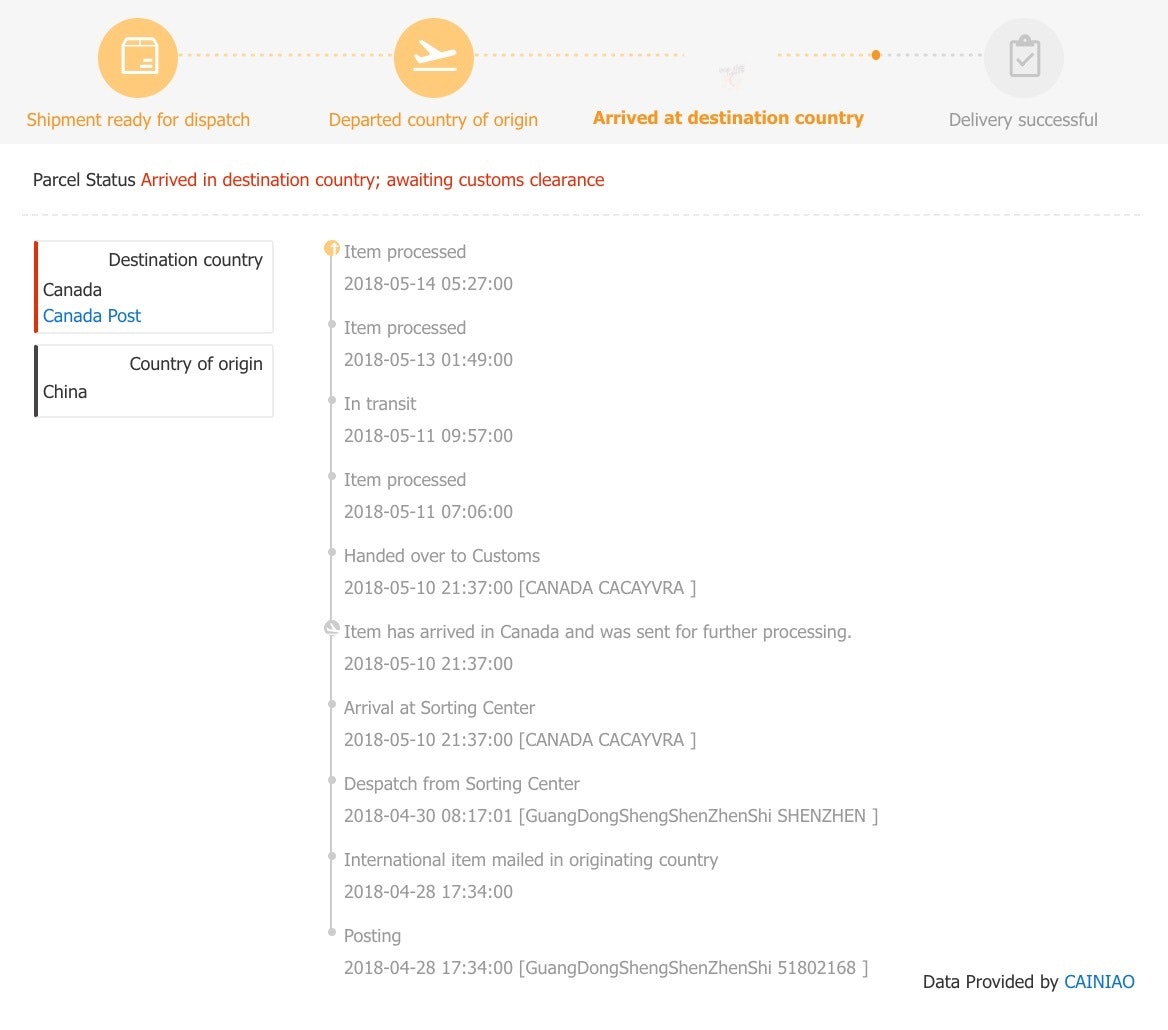Screen dimensions: 1168x1030
Task: Click the latest event orange marker icon
Action: click(332, 249)
